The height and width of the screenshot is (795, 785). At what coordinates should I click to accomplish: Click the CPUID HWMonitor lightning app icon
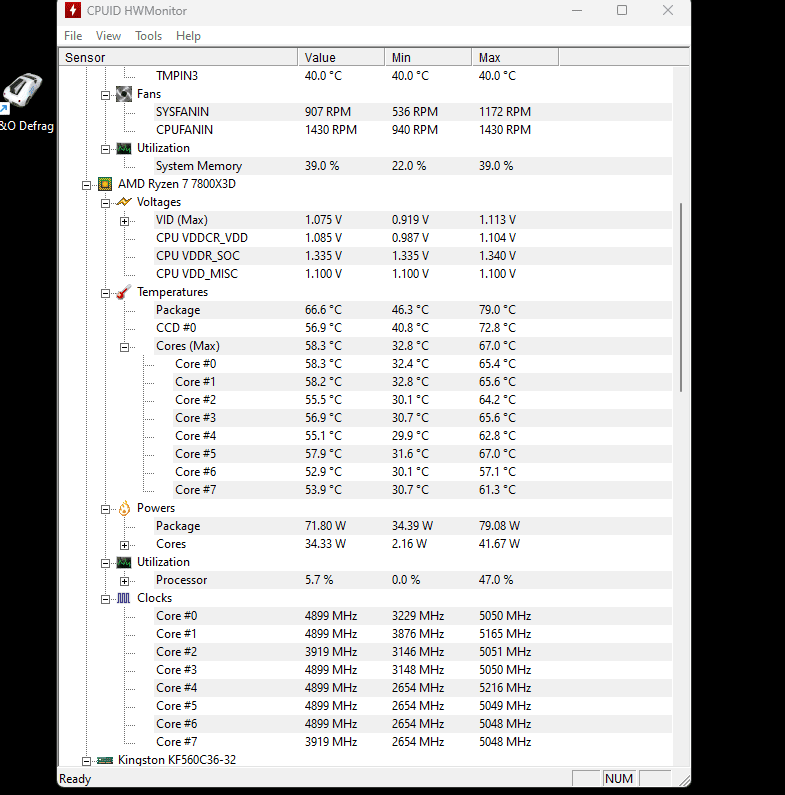click(73, 10)
